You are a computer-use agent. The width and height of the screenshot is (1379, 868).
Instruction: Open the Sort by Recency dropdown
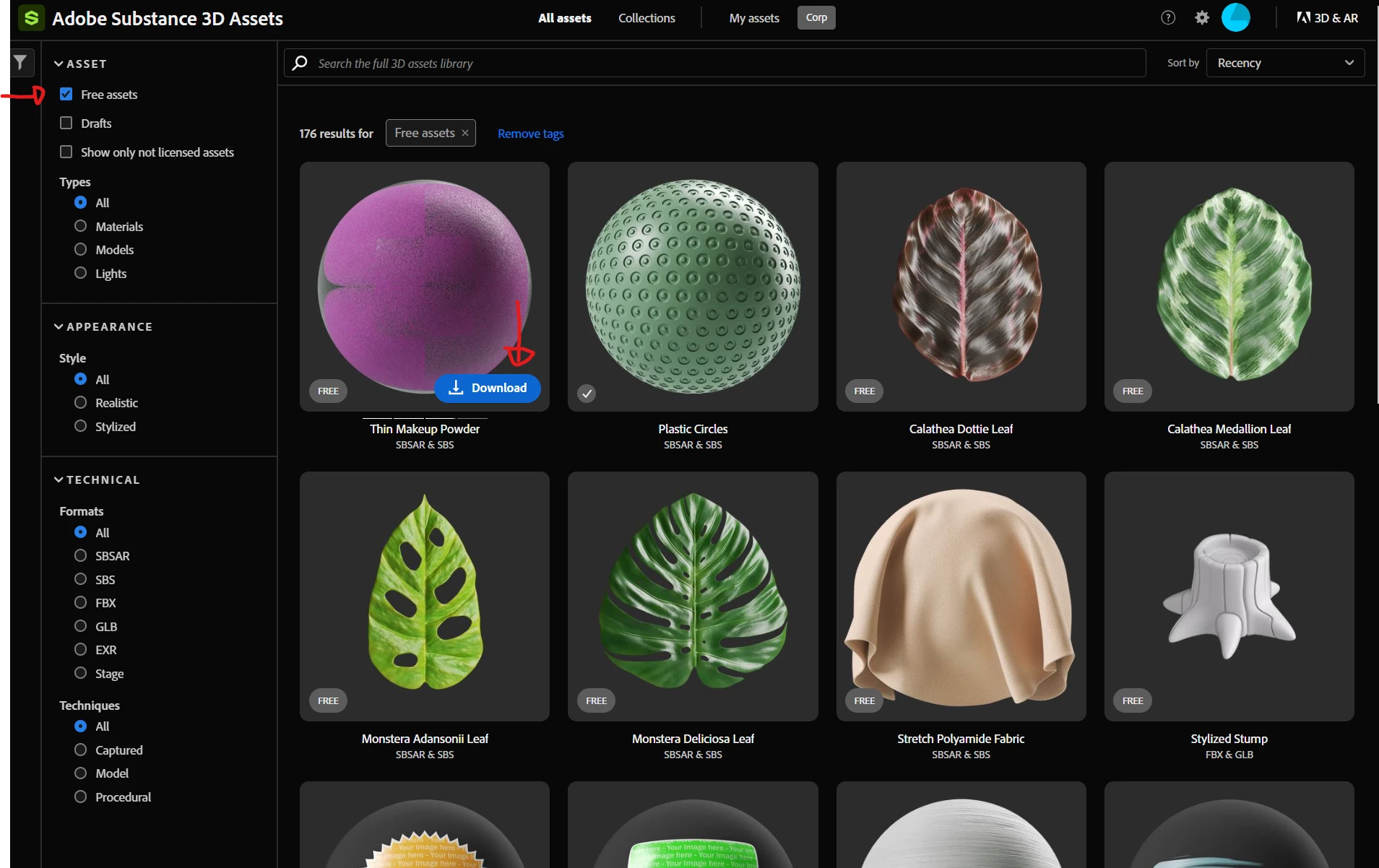(x=1285, y=63)
